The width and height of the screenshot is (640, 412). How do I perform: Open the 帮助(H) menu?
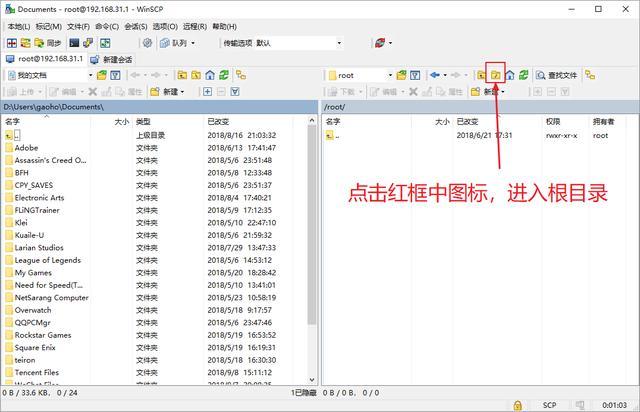(224, 27)
